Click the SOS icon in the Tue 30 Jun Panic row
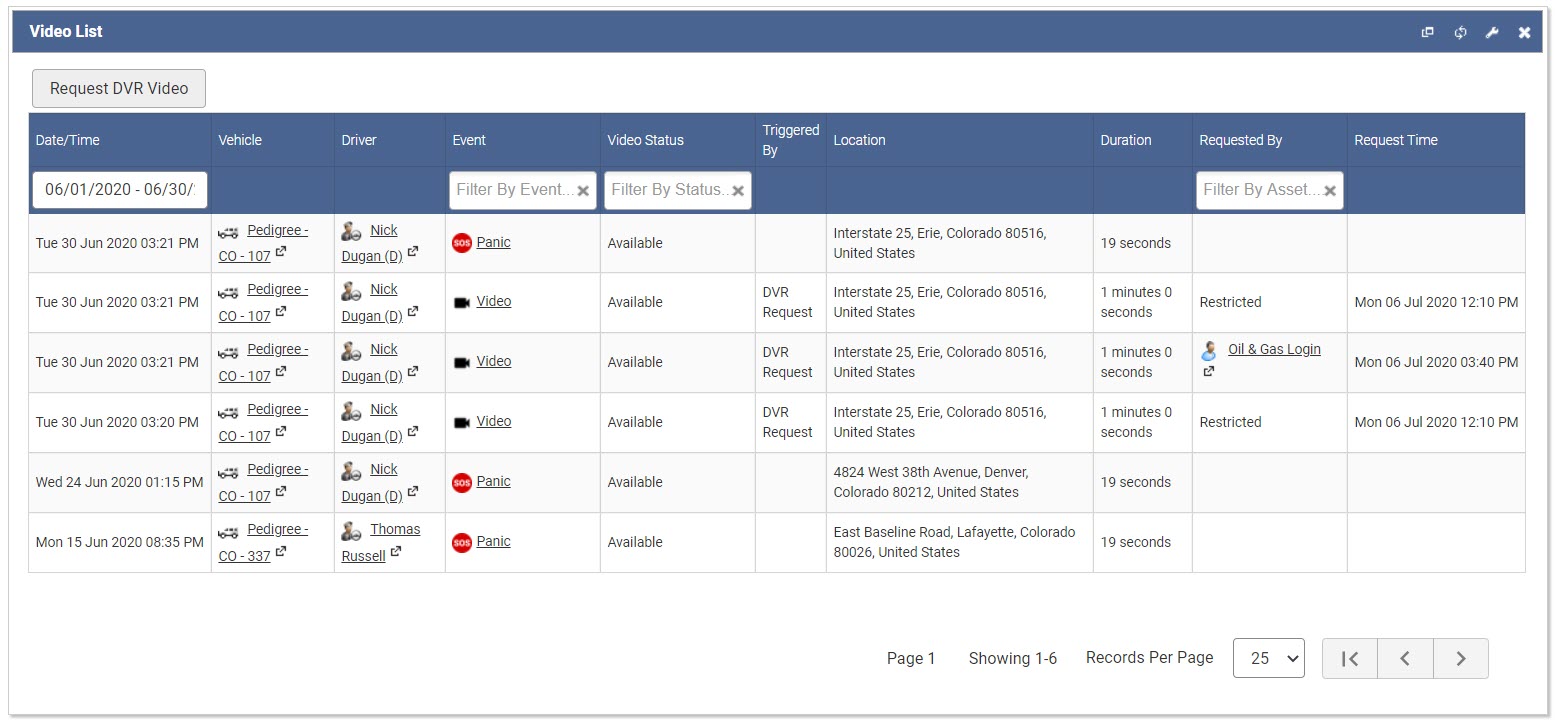1557x720 pixels. tap(461, 243)
